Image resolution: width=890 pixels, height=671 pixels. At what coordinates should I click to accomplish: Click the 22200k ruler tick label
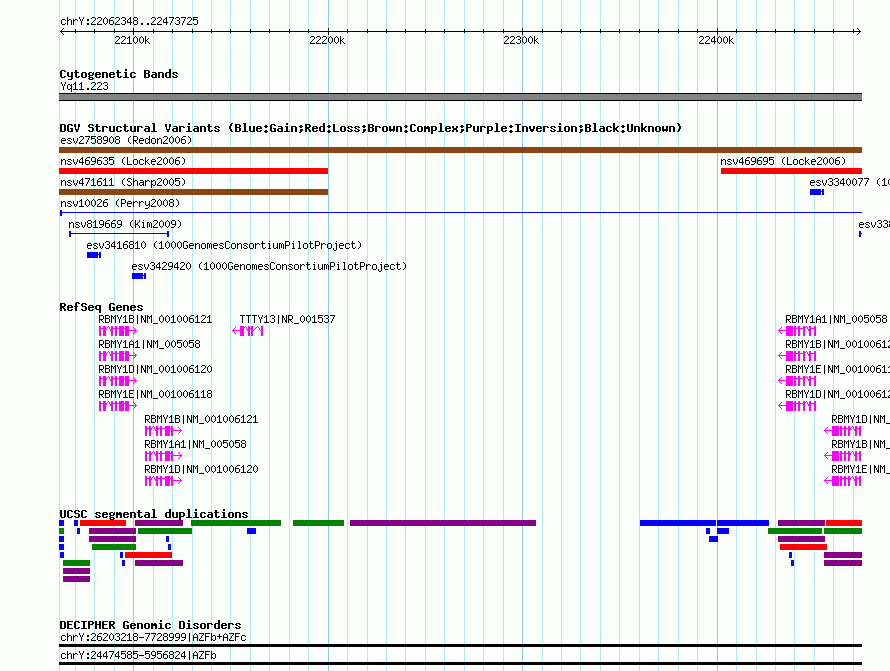point(327,40)
